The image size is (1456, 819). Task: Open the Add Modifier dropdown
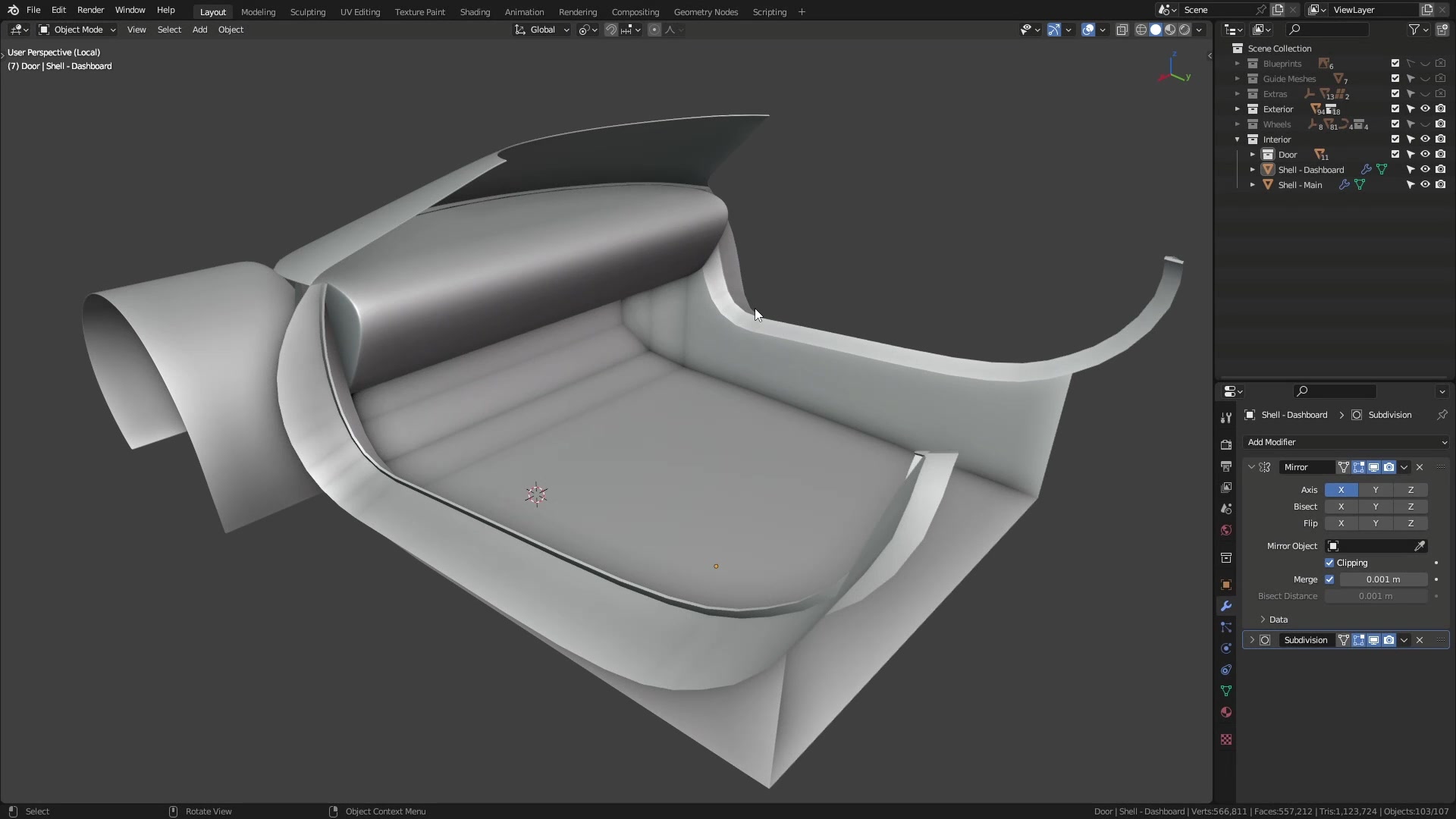[x=1346, y=442]
